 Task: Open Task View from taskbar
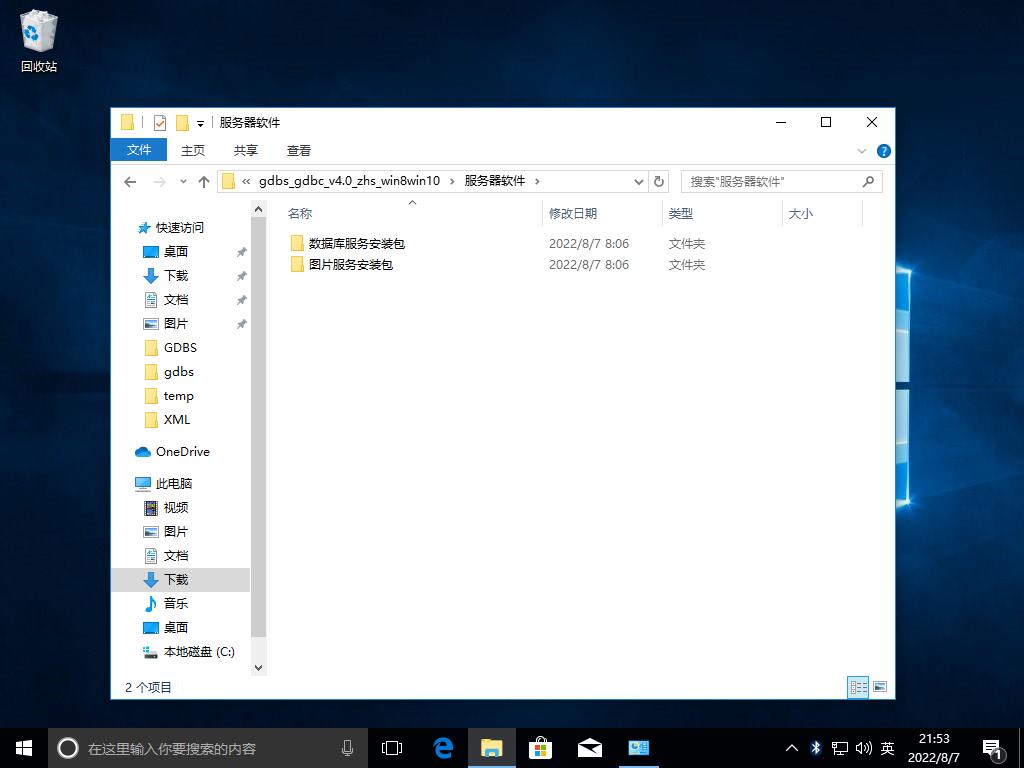pos(392,747)
